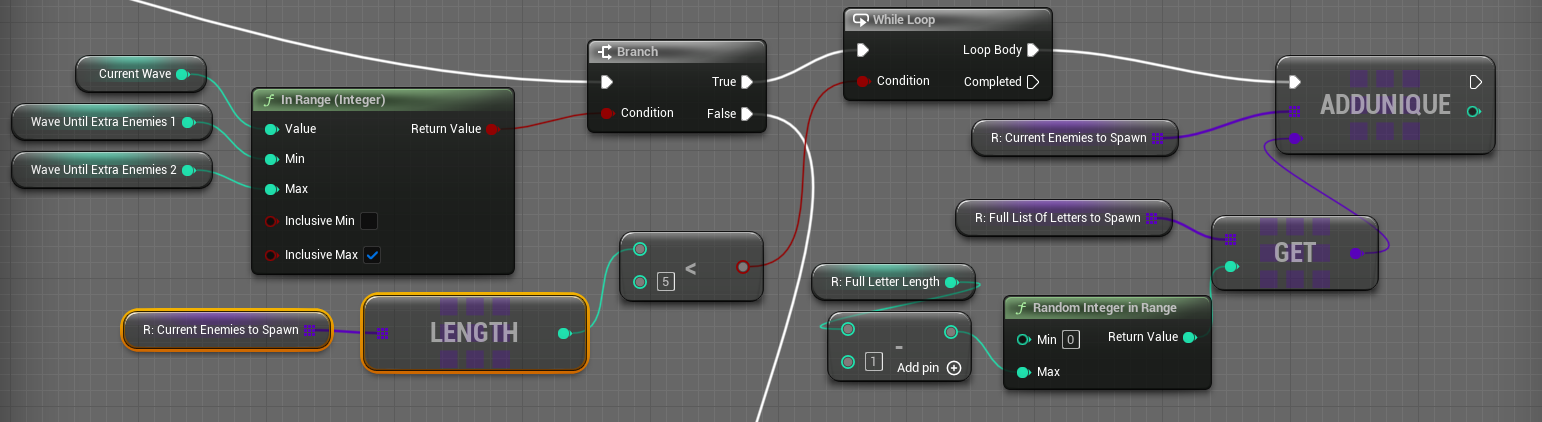Select the ADDUNIQUE node
1542x422 pixels.
1385,104
